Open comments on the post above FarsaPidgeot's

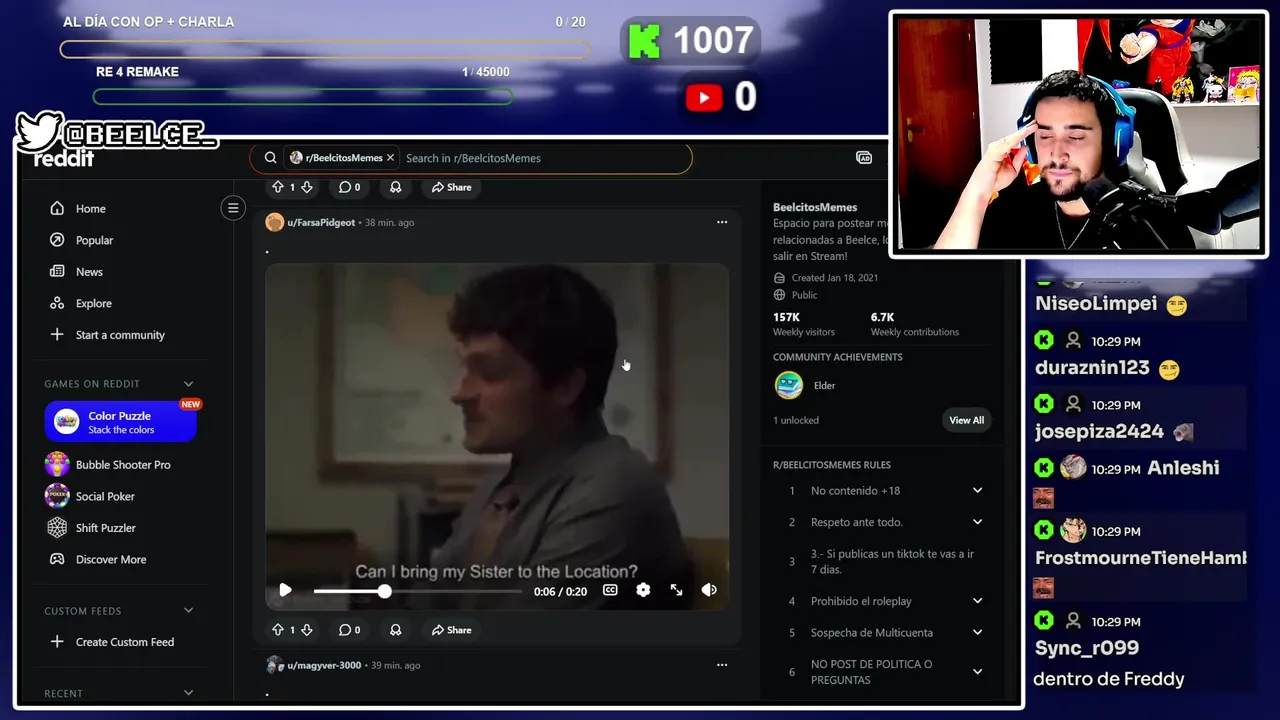(x=349, y=187)
